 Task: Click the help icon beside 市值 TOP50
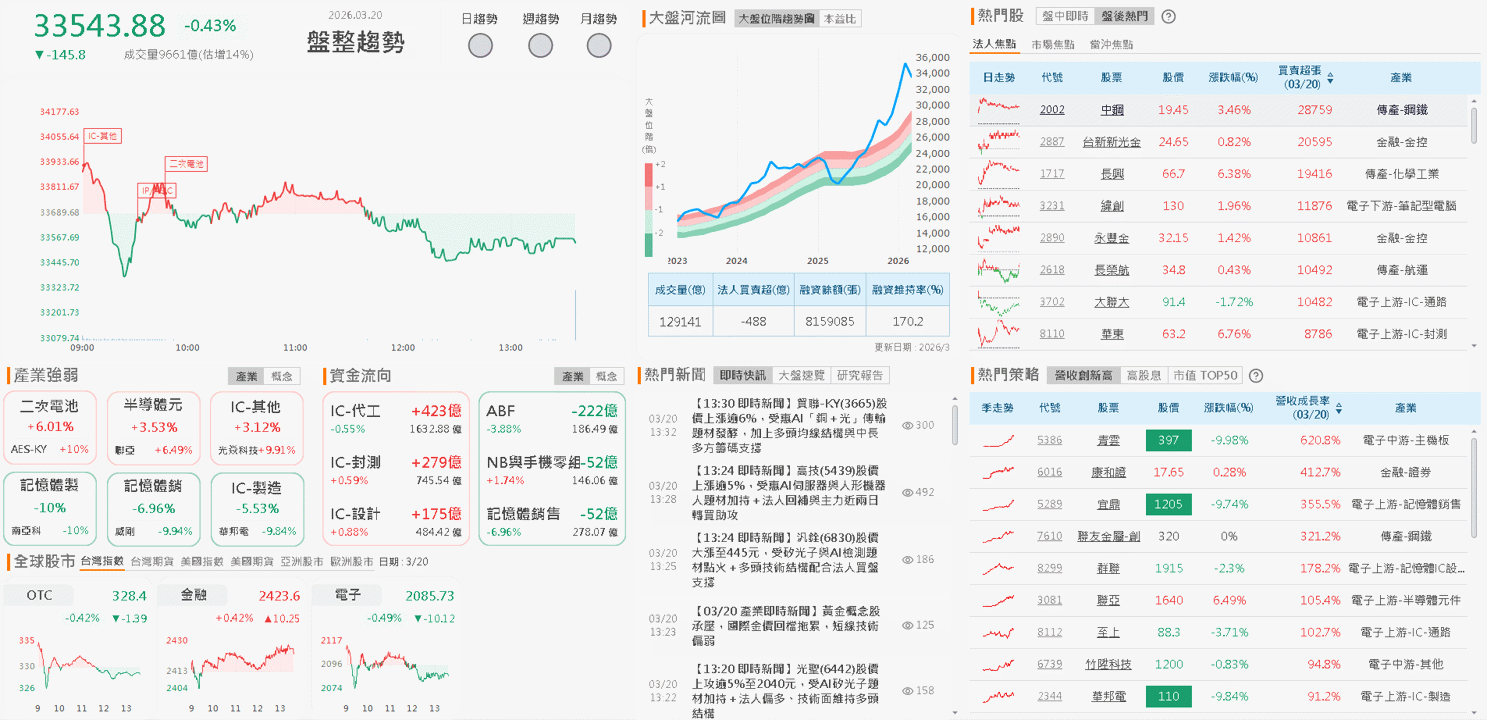pos(1256,376)
